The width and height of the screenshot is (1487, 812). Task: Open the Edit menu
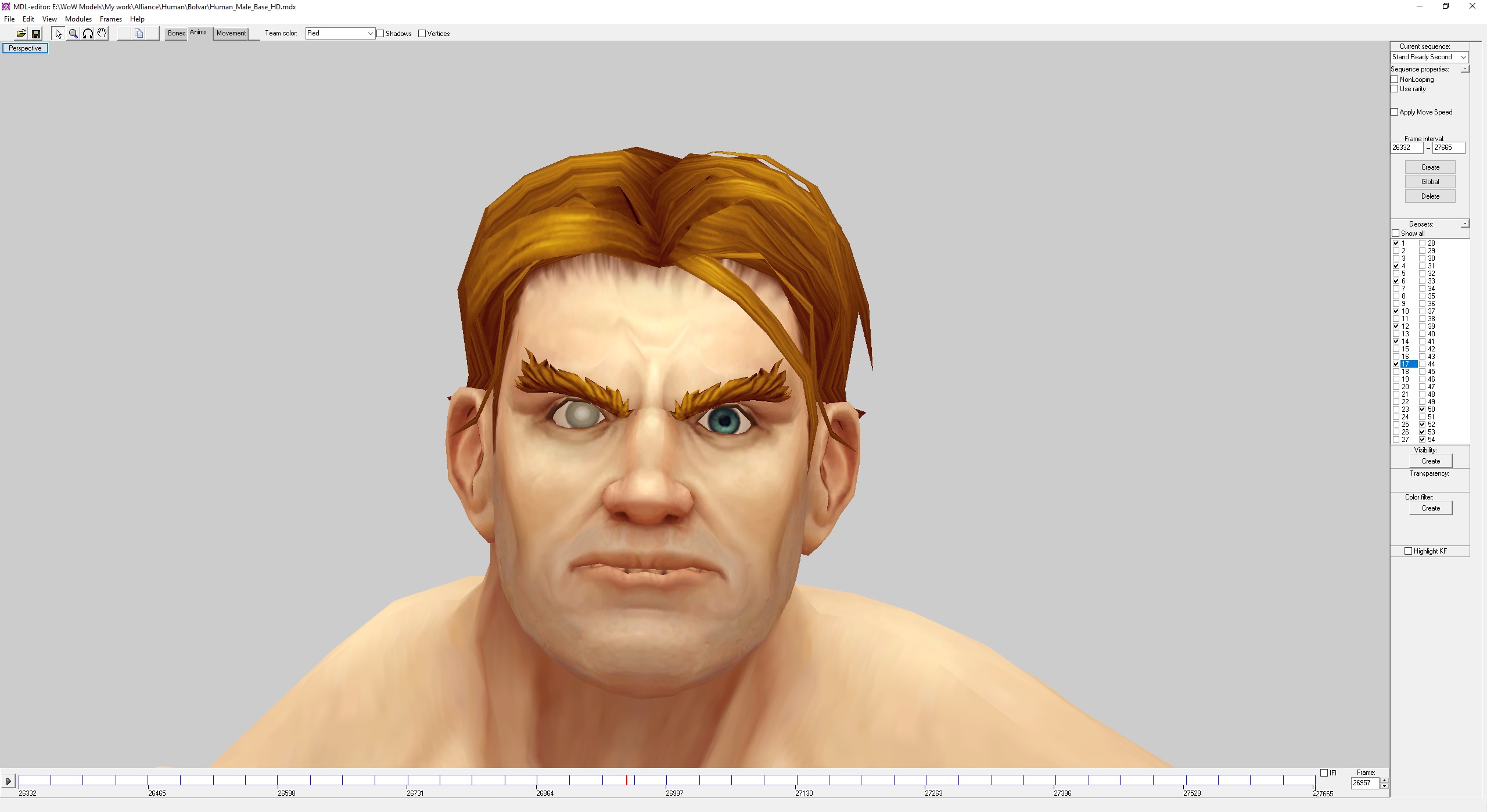coord(28,19)
